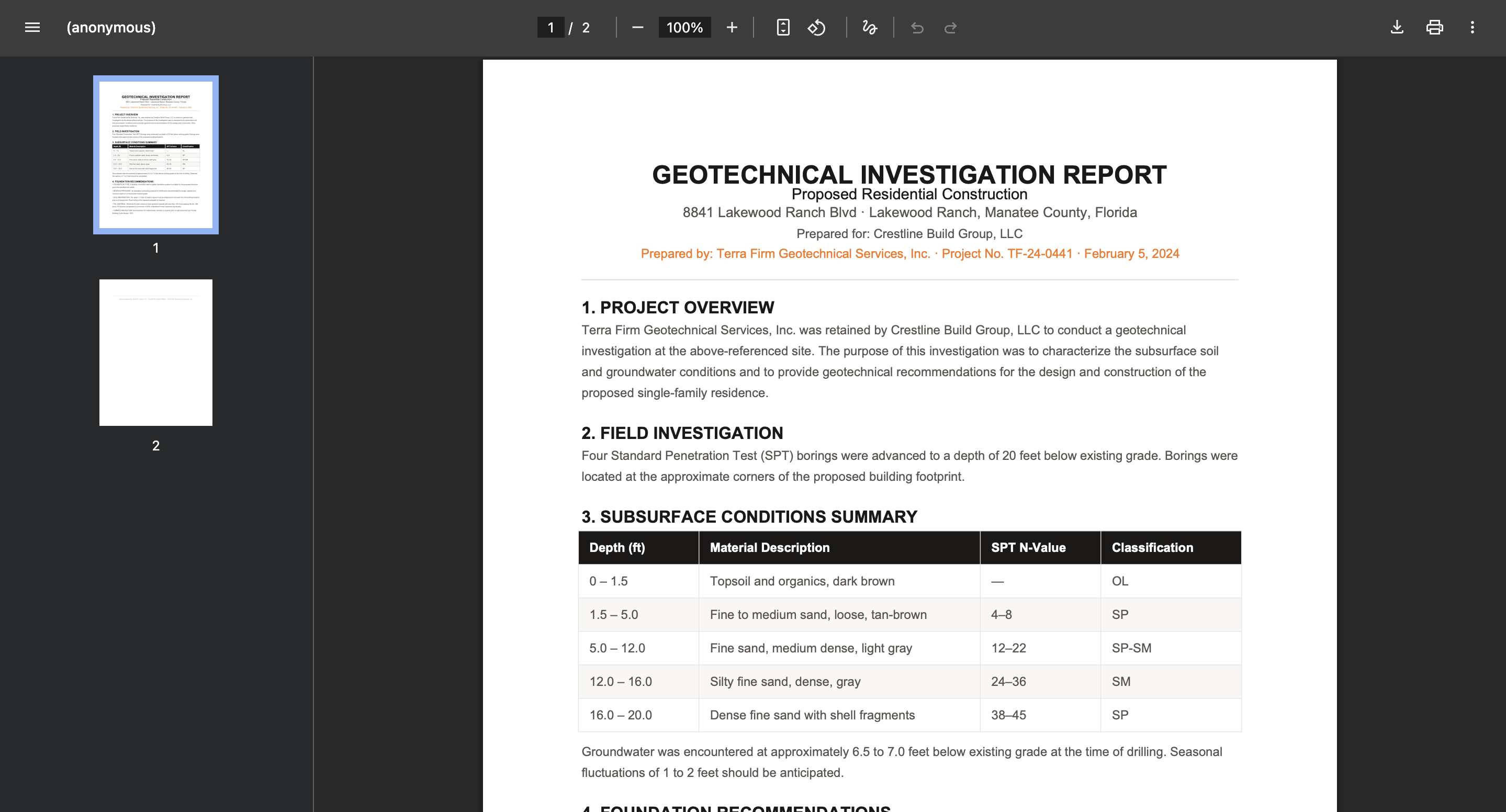Click the (anonymous) document title
This screenshot has height=812, width=1506.
111,28
